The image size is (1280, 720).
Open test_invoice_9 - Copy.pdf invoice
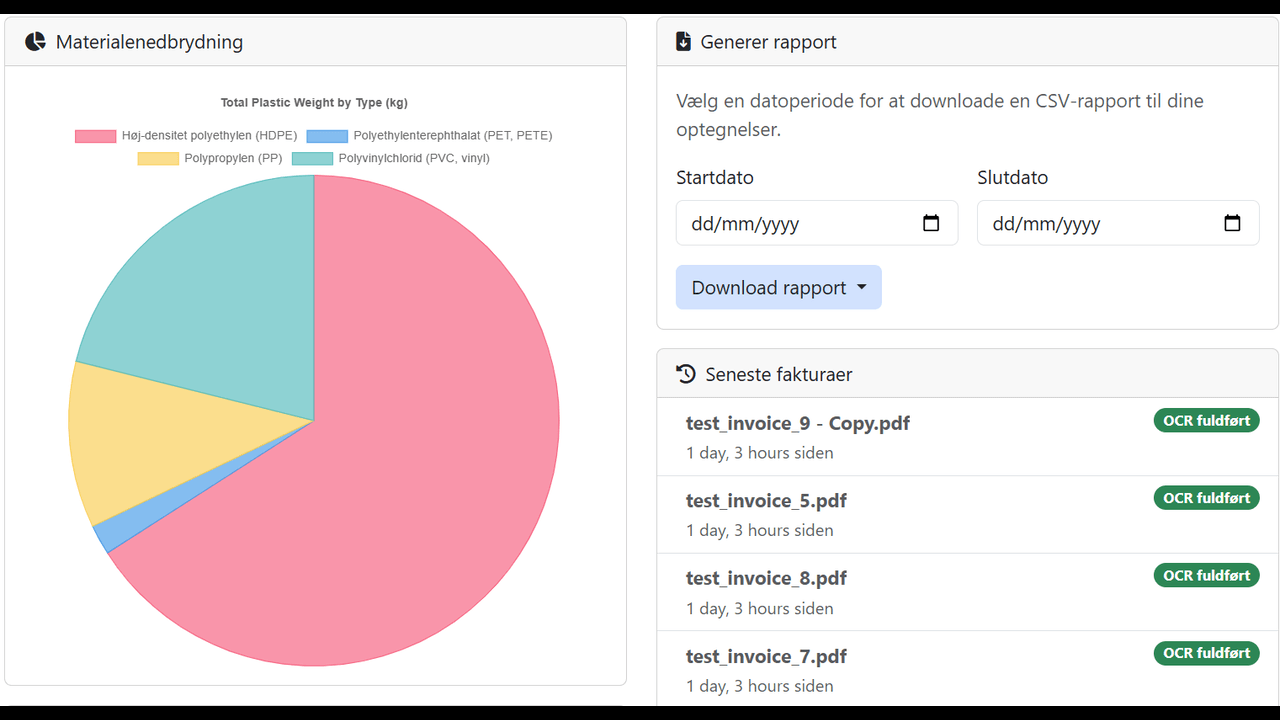pyautogui.click(x=797, y=423)
